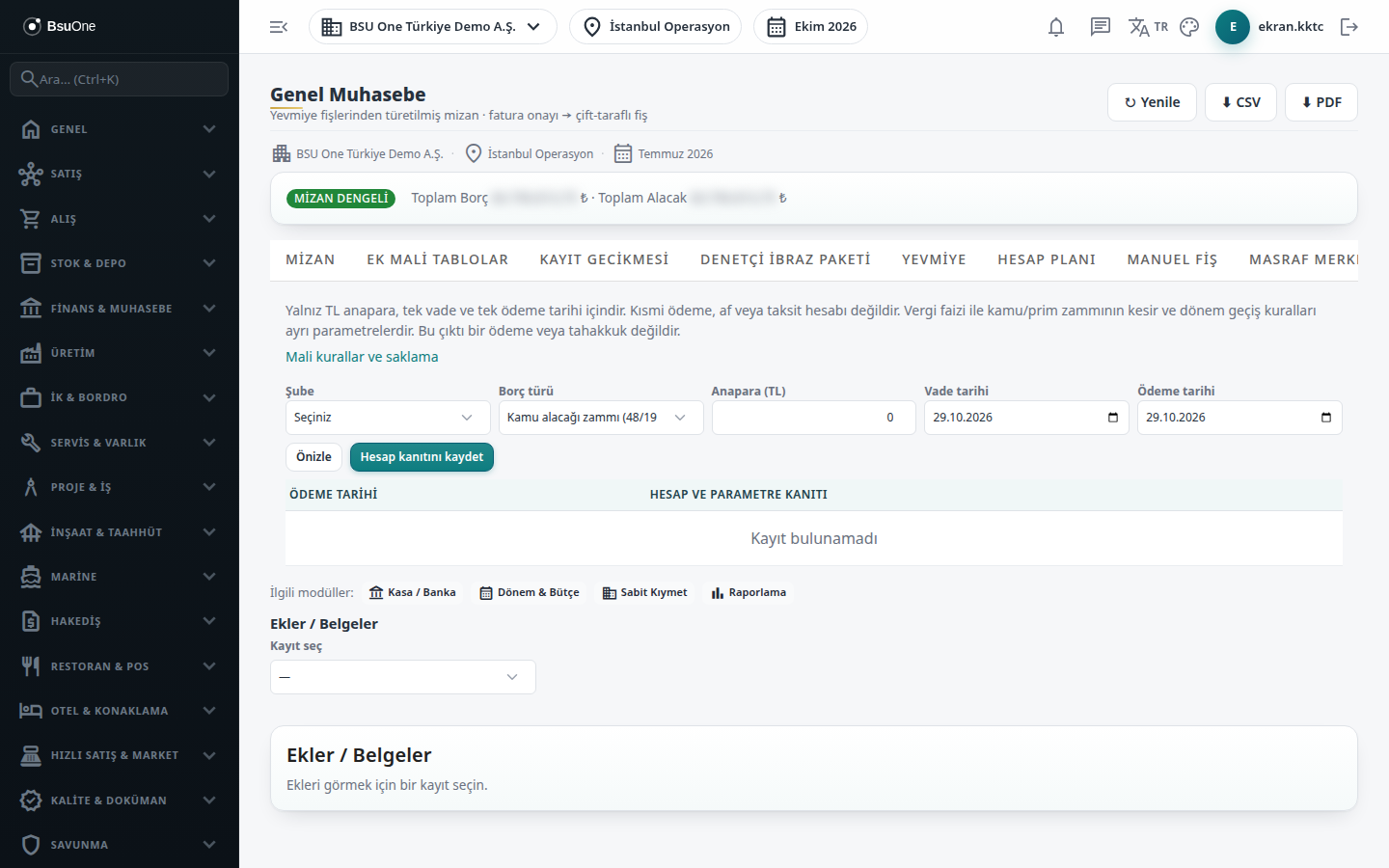Open the Borç türü dropdown

coord(601,418)
